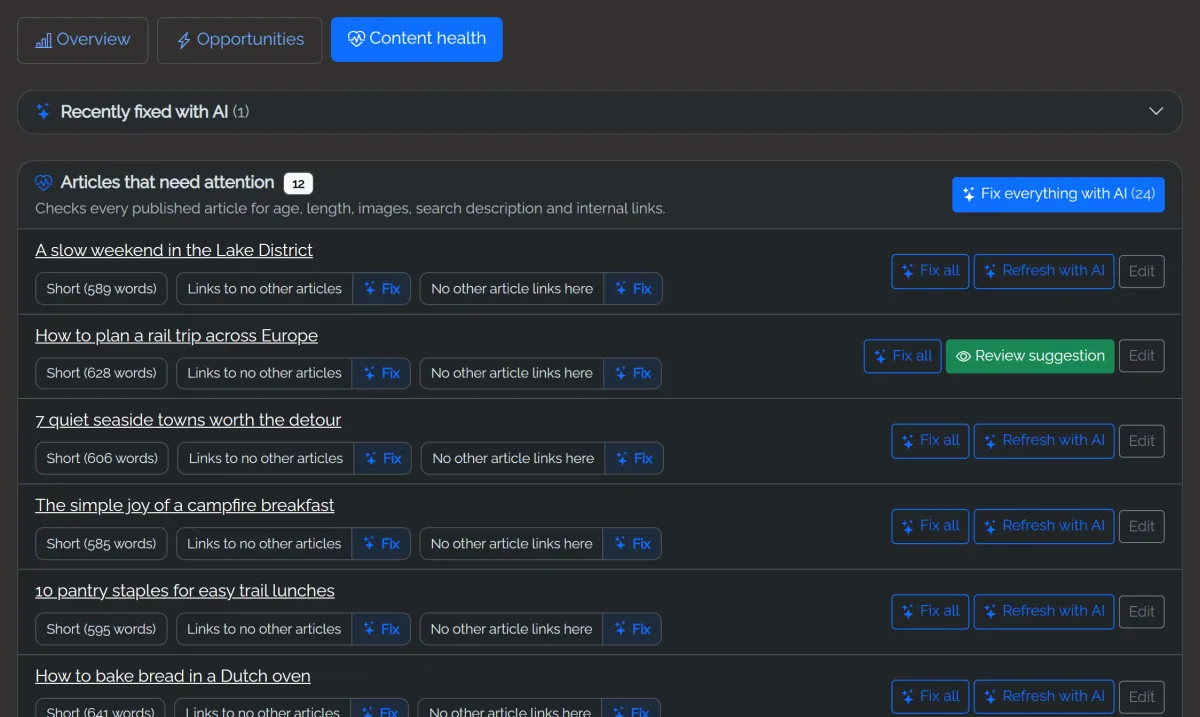The image size is (1200, 717).
Task: Fix 'No other article links here' for rail trip
Action: pos(633,373)
